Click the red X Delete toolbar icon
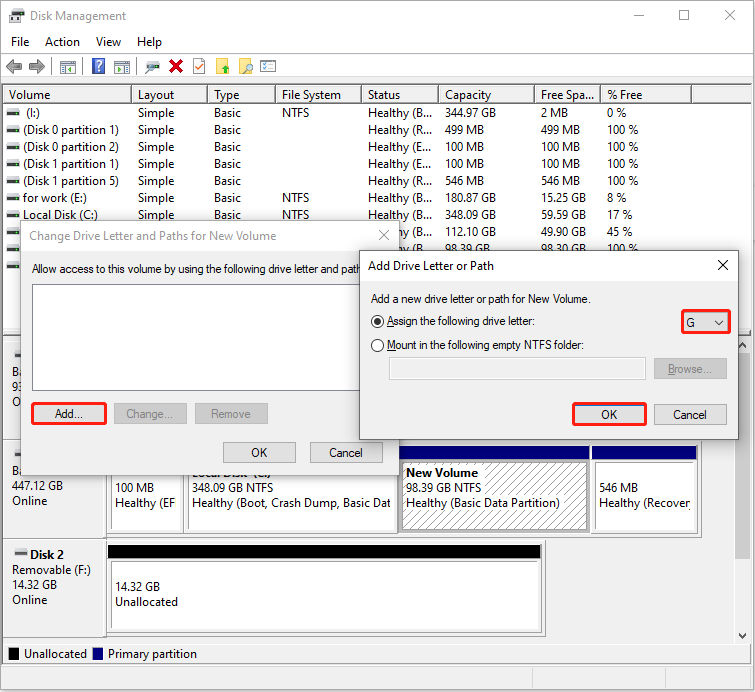The width and height of the screenshot is (755, 692). tap(176, 66)
